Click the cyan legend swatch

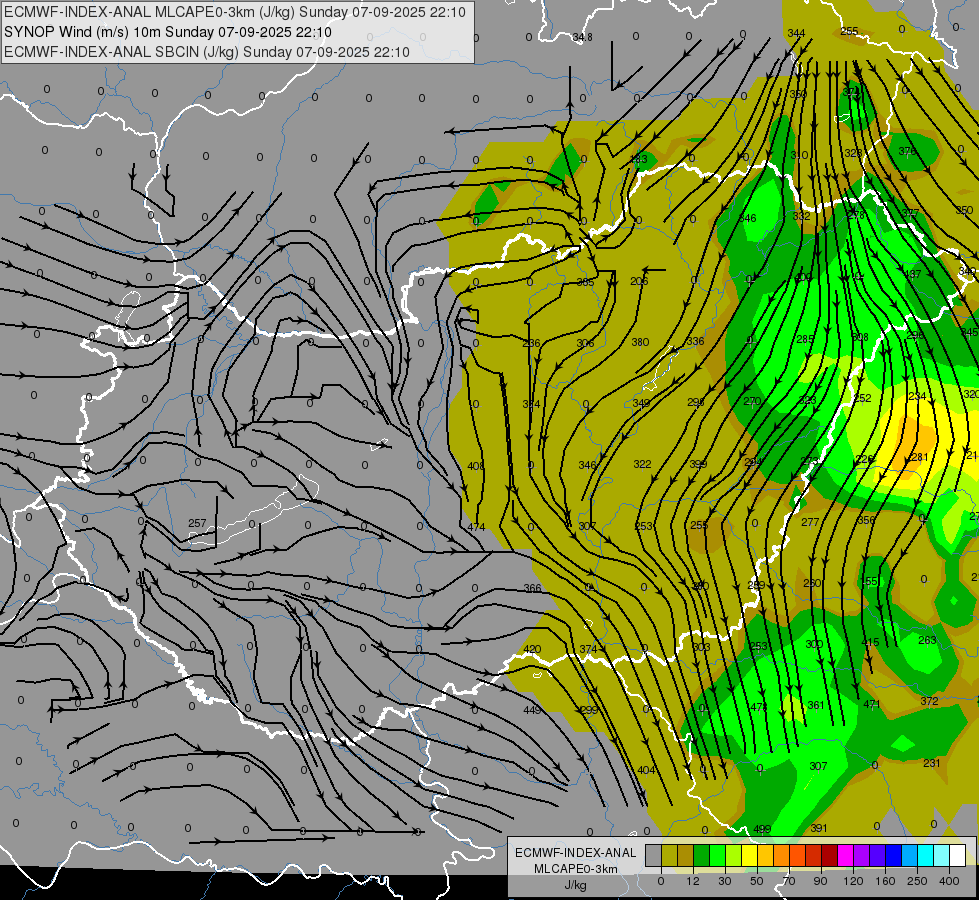point(925,855)
